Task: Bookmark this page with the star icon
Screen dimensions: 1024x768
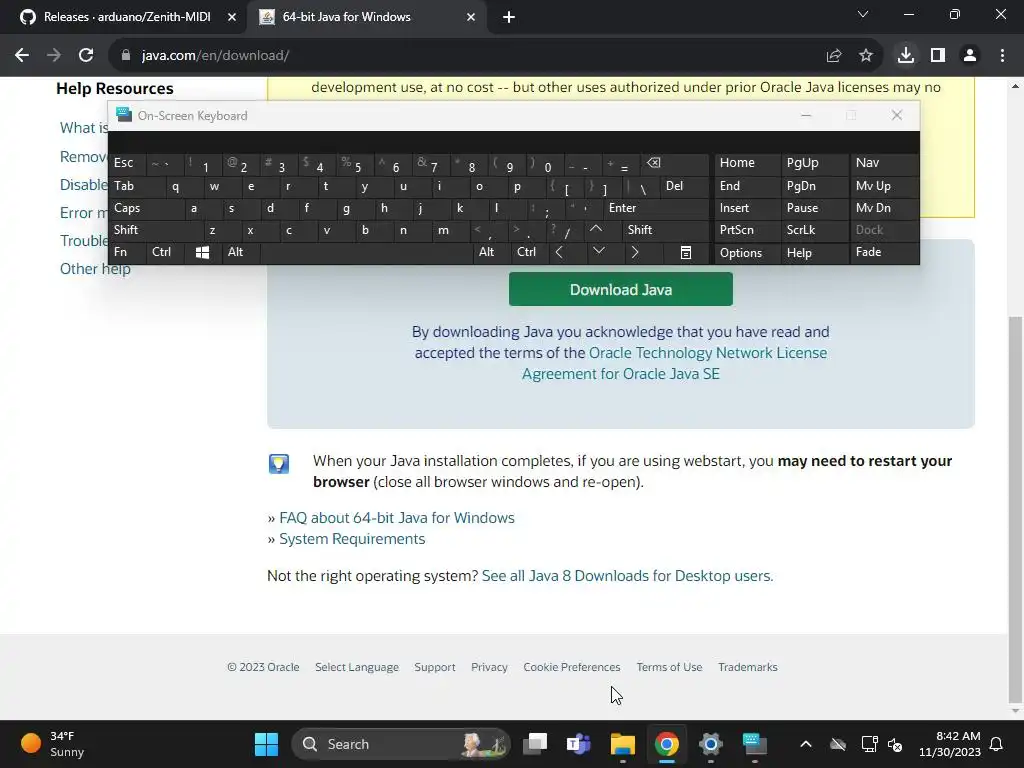Action: coord(866,56)
